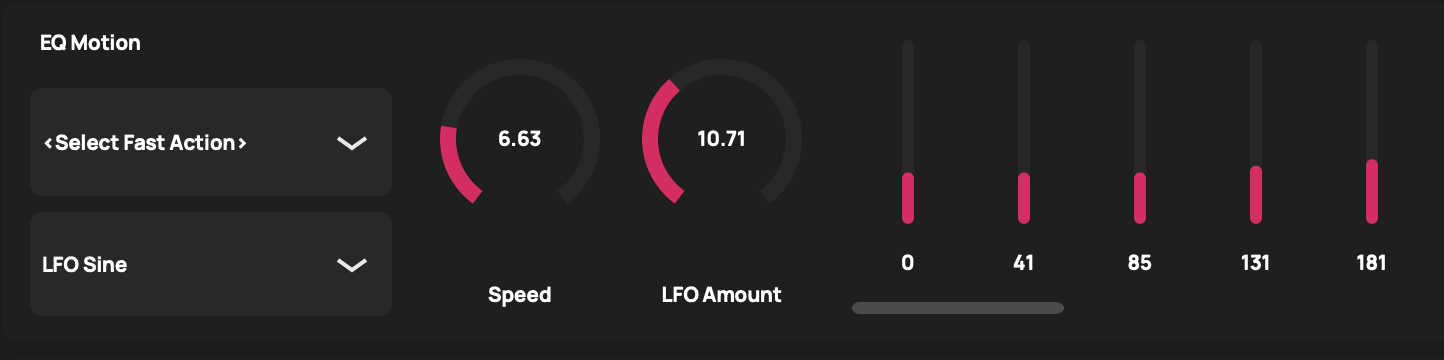Click the slider labeled 181
This screenshot has width=1444, height=360.
[x=1372, y=132]
